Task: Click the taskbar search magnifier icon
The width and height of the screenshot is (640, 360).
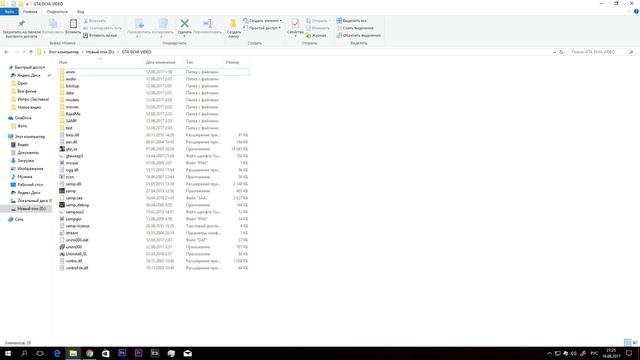Action: coord(24,353)
